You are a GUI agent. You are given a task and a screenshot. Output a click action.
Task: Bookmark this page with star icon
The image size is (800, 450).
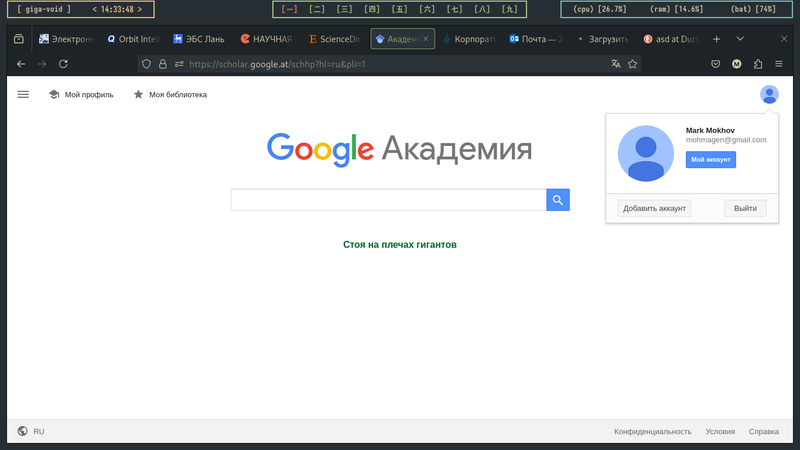[x=633, y=64]
